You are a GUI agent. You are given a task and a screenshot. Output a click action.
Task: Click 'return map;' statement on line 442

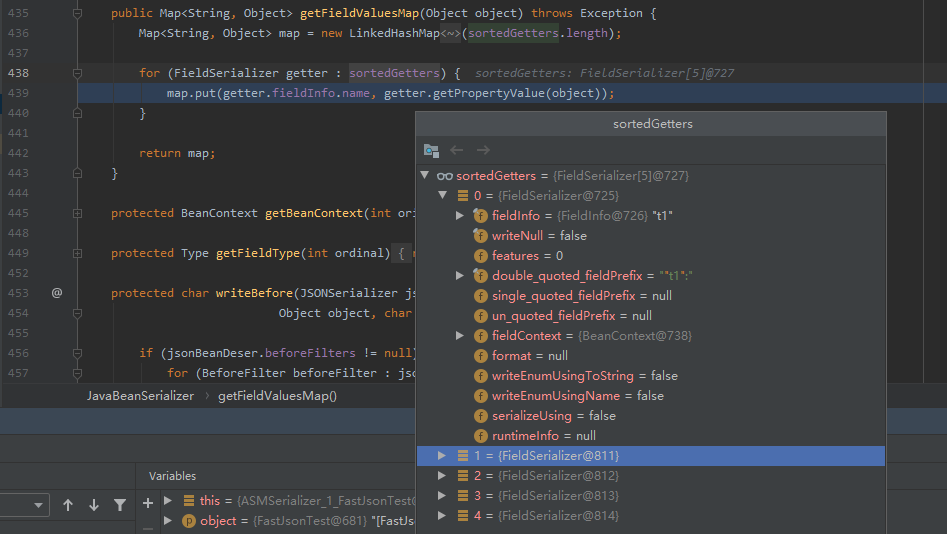coord(177,153)
